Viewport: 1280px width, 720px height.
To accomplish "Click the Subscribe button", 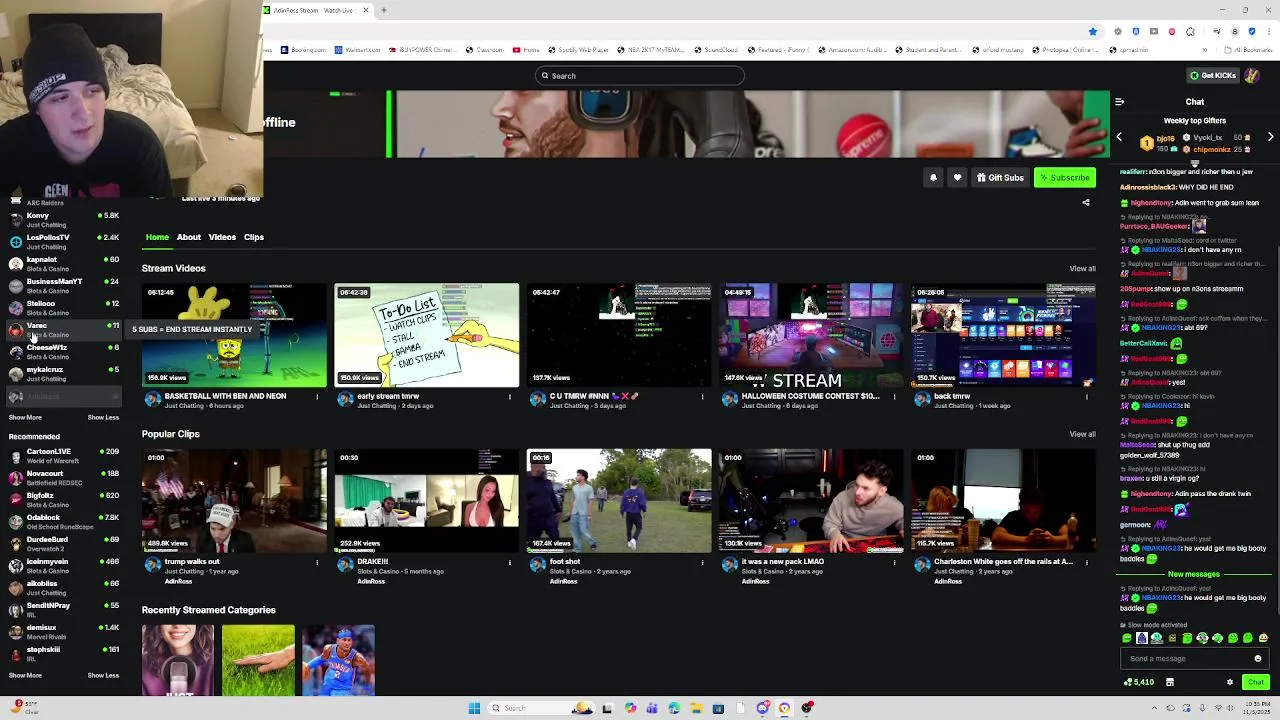I will pos(1065,178).
